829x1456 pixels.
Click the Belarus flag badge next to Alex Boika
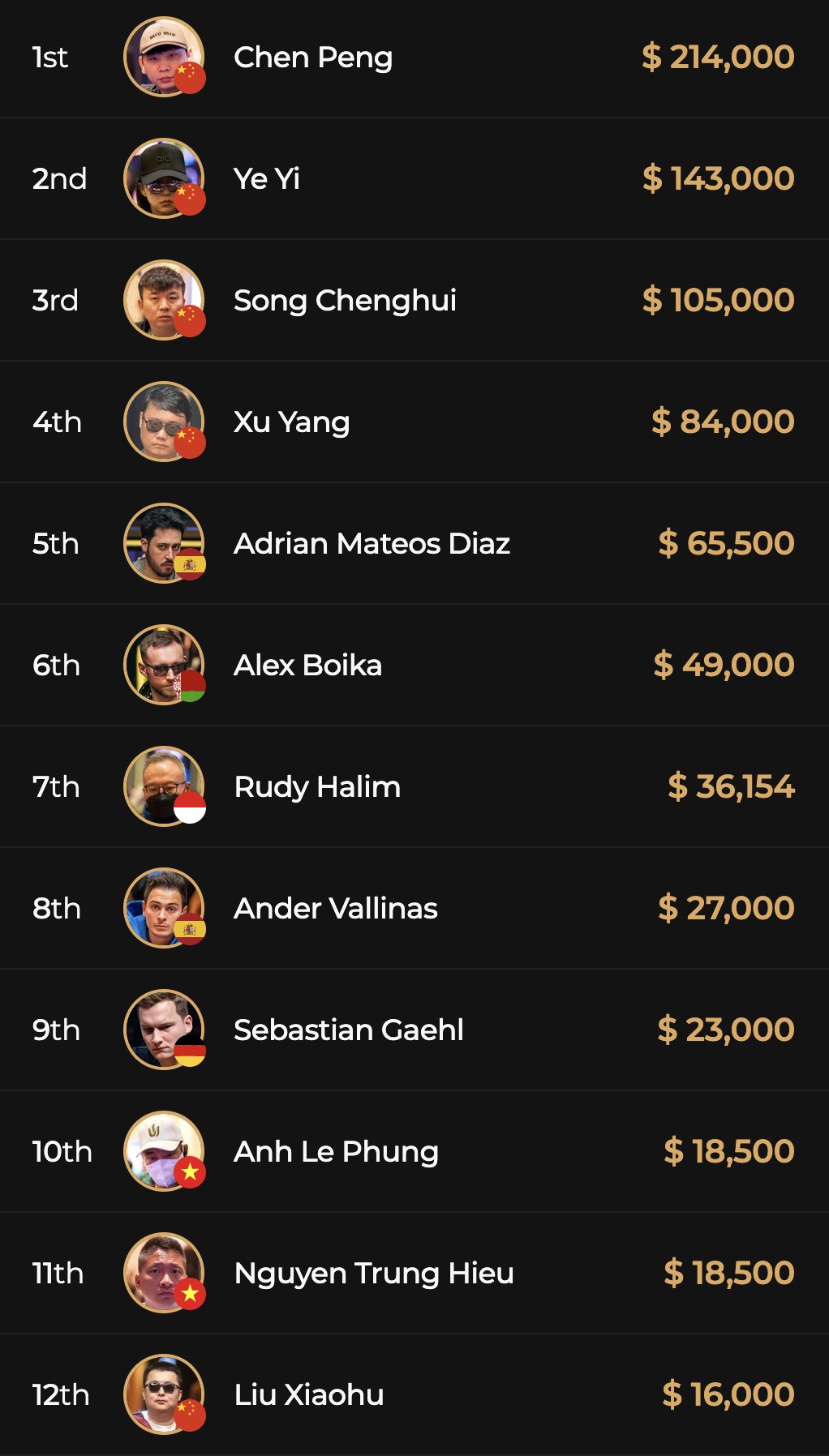(190, 686)
